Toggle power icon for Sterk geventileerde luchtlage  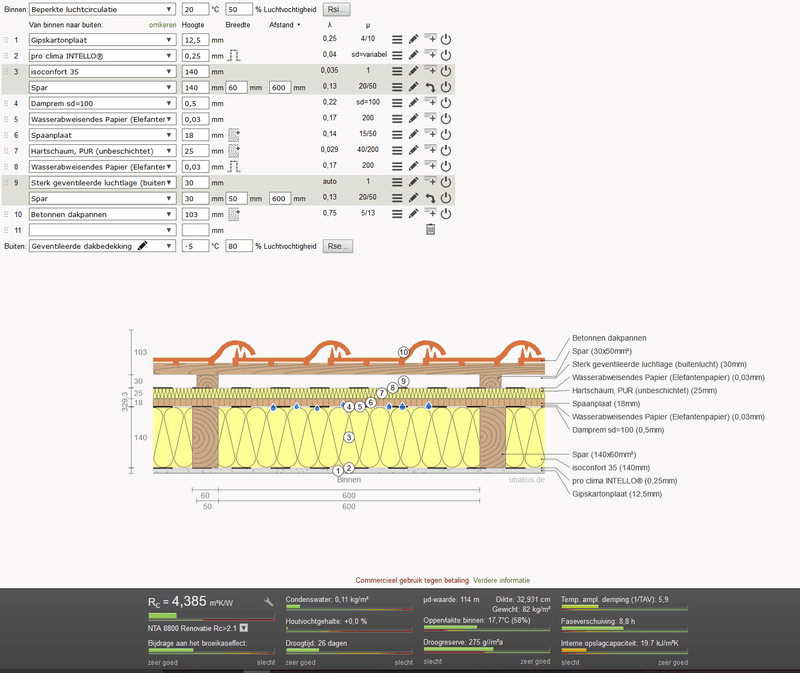point(446,182)
